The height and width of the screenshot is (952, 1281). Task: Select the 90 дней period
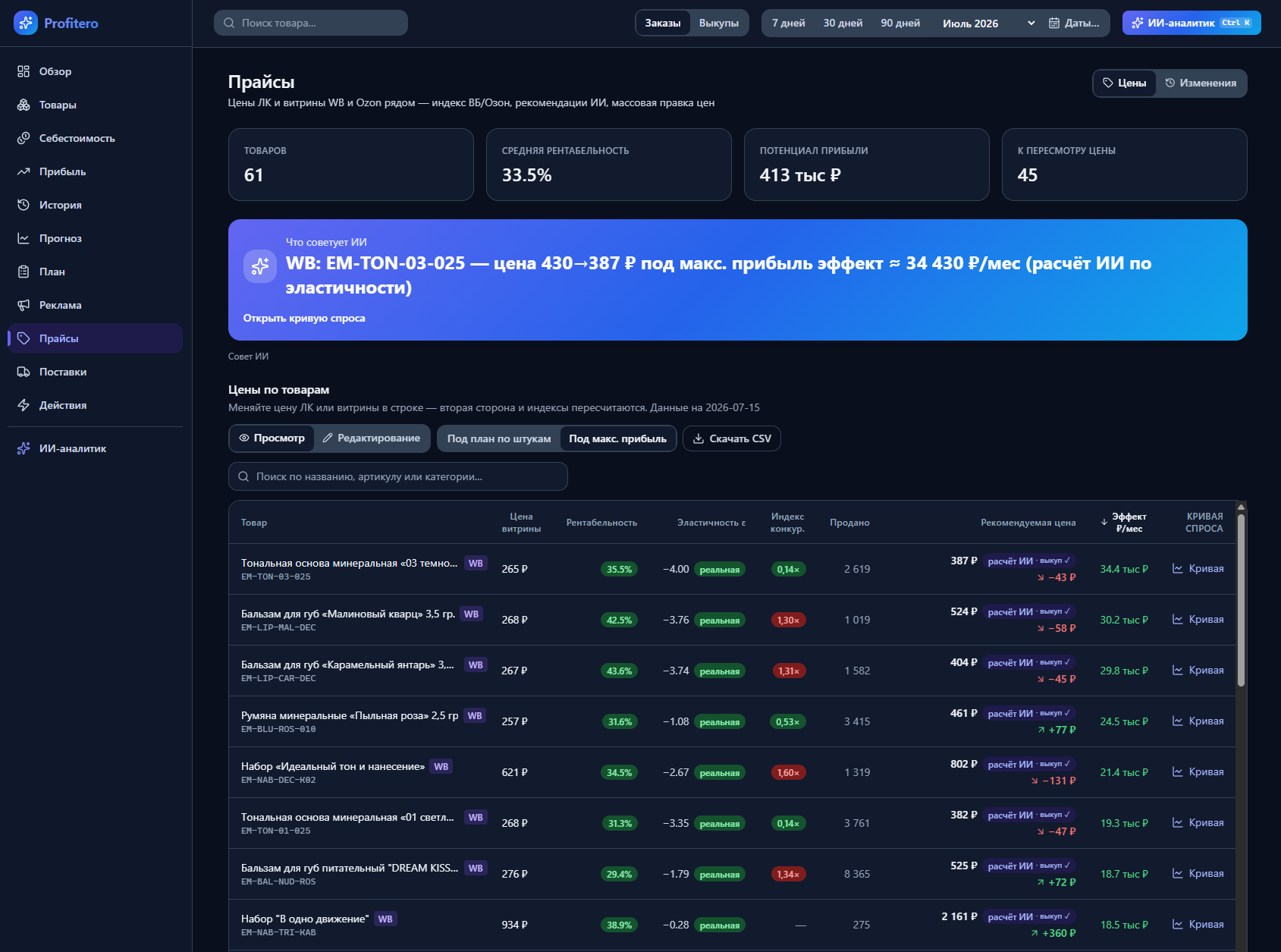point(900,23)
